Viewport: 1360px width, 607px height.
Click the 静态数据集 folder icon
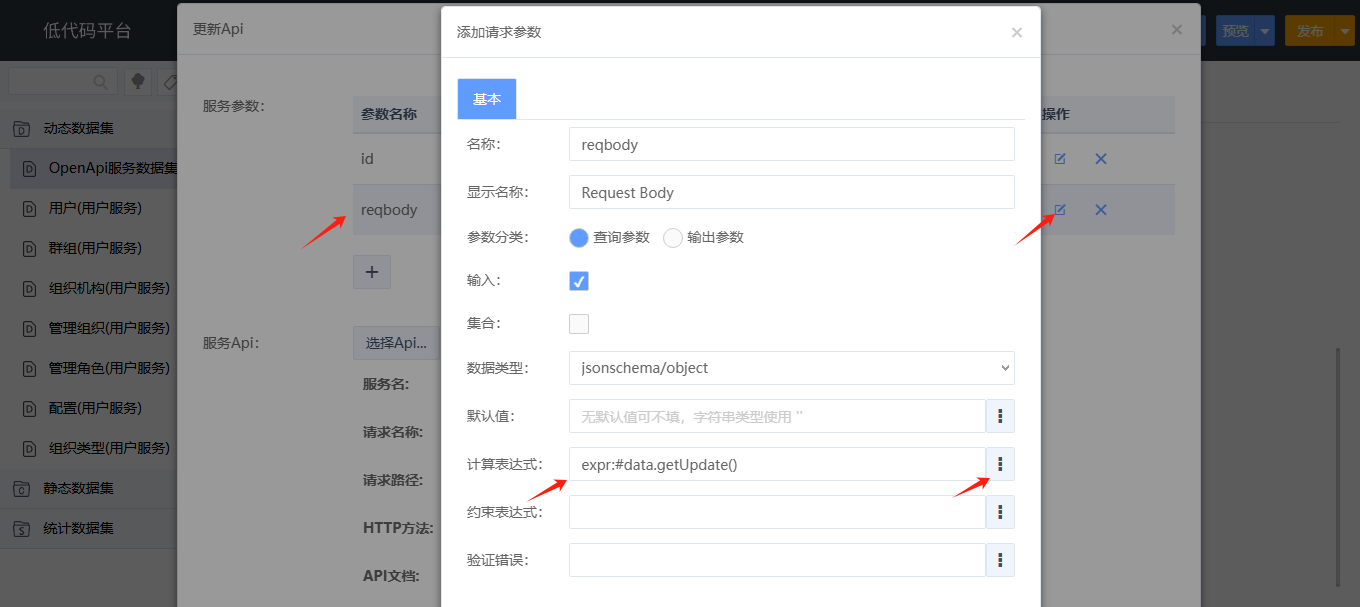[x=21, y=489]
